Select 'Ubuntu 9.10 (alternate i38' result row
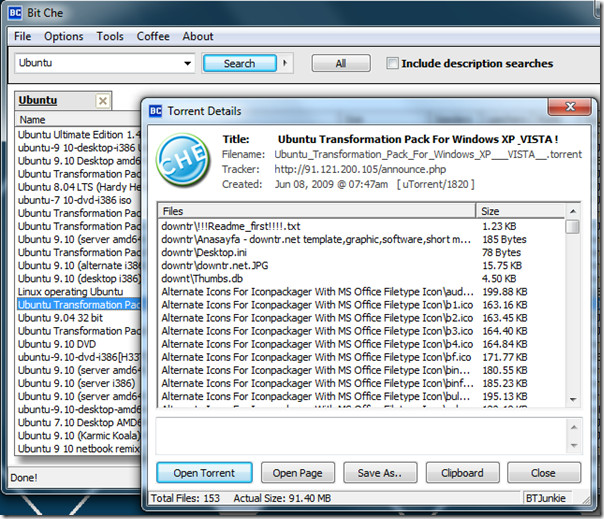The image size is (604, 519). pyautogui.click(x=79, y=265)
